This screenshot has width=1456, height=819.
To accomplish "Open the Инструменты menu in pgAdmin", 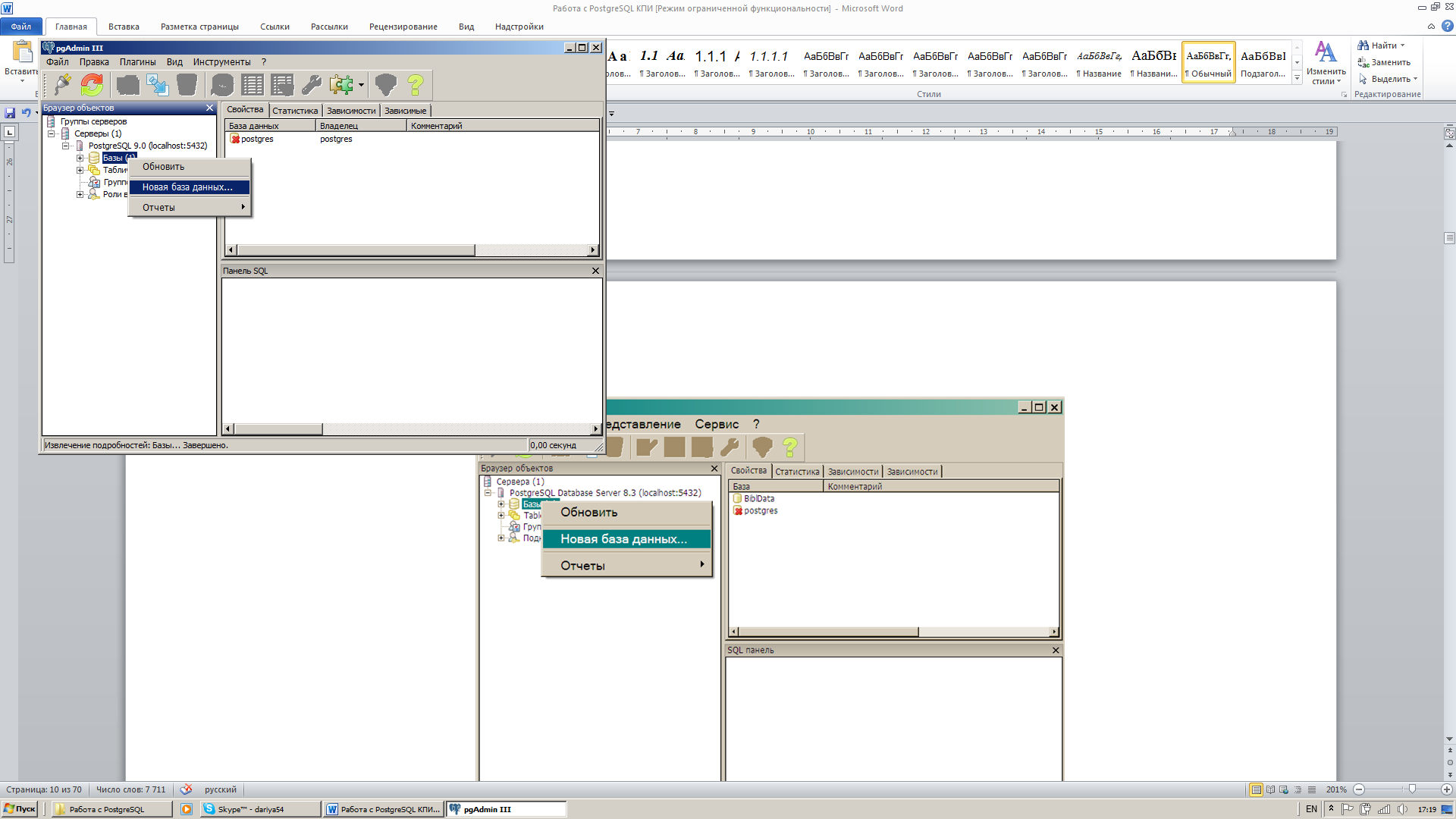I will click(221, 62).
